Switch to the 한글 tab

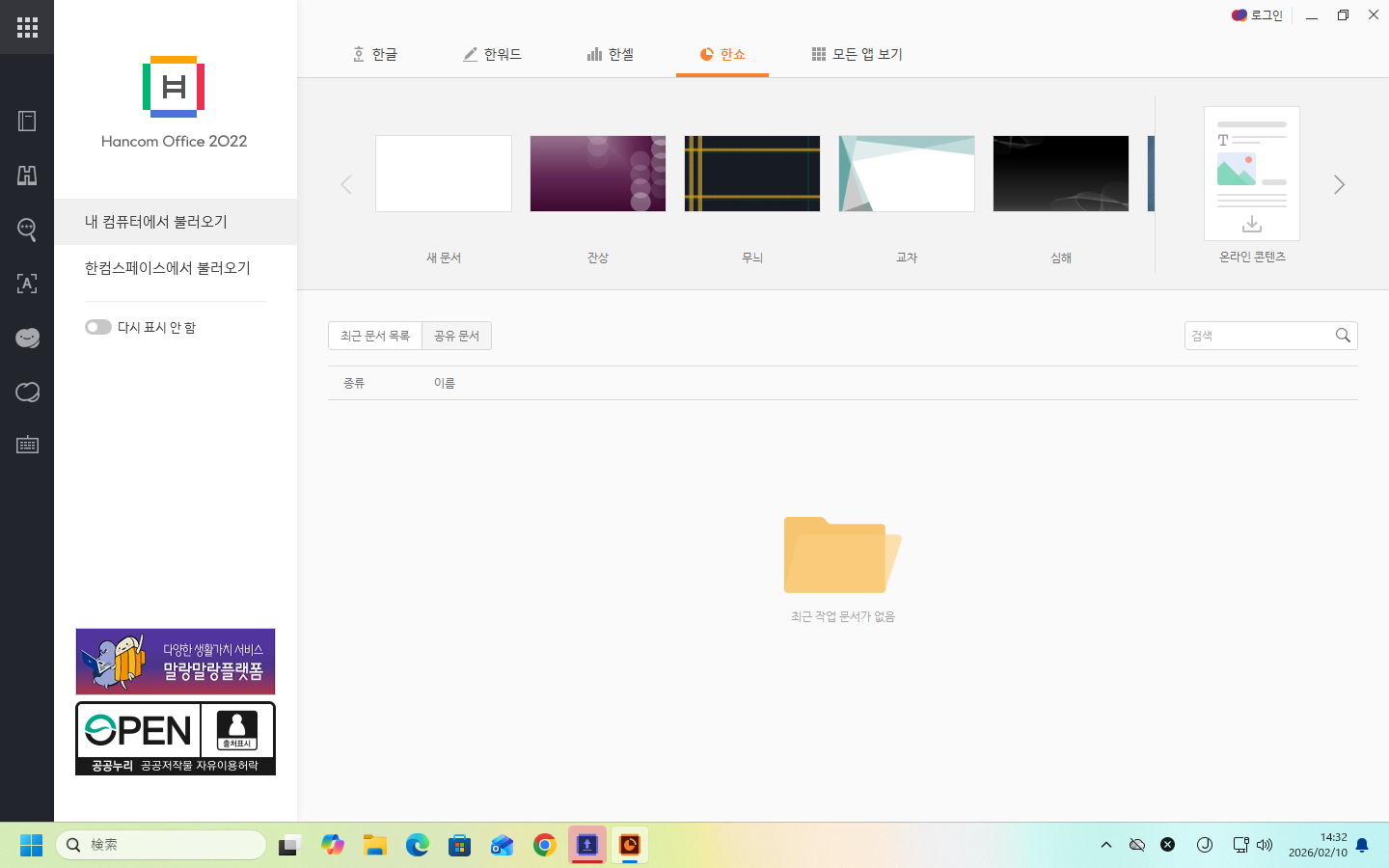[x=375, y=55]
